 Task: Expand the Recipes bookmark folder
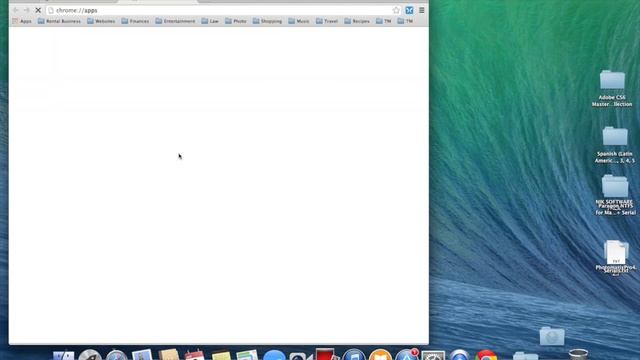[x=357, y=21]
